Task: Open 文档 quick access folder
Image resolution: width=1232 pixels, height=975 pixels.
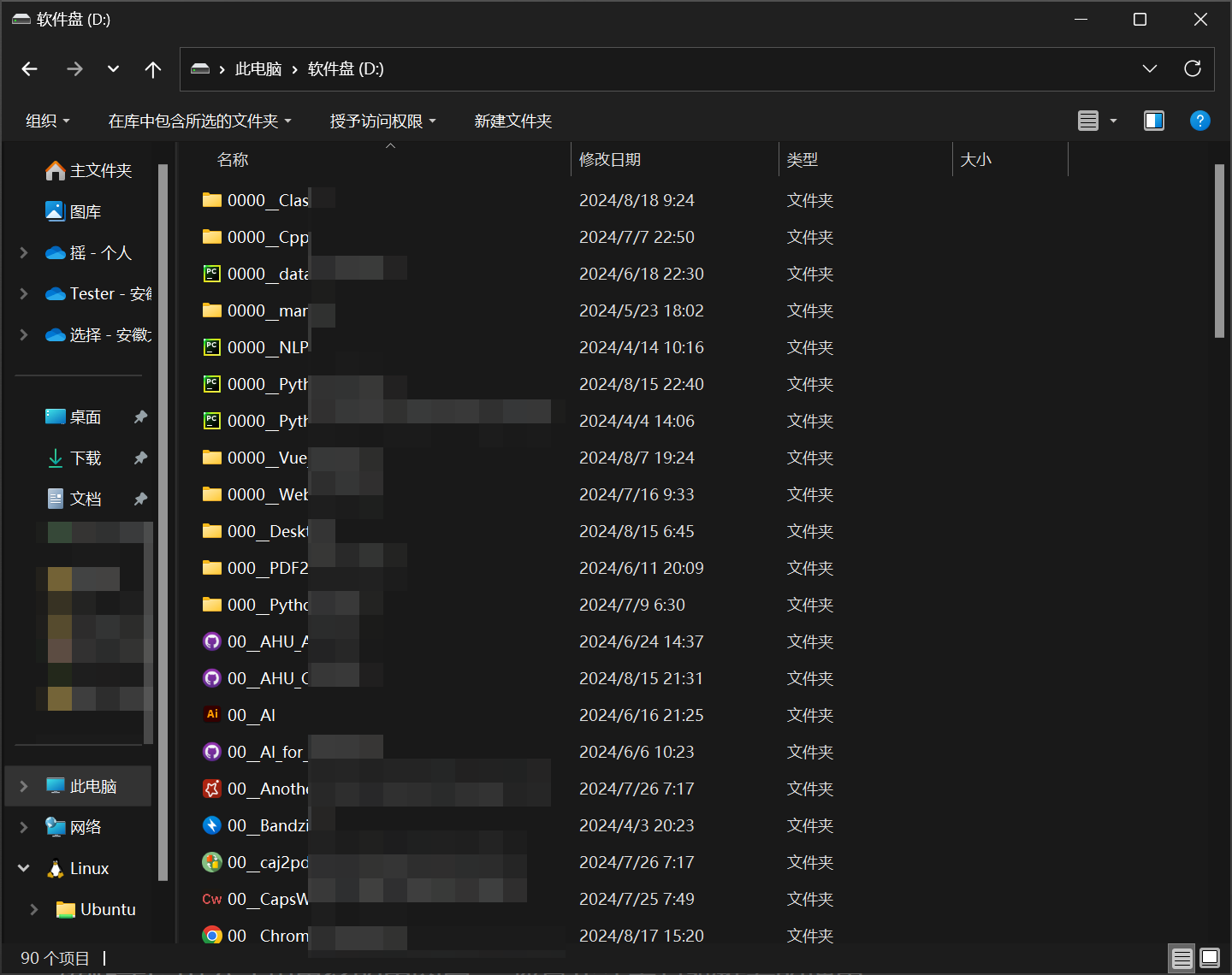Action: pos(74,499)
